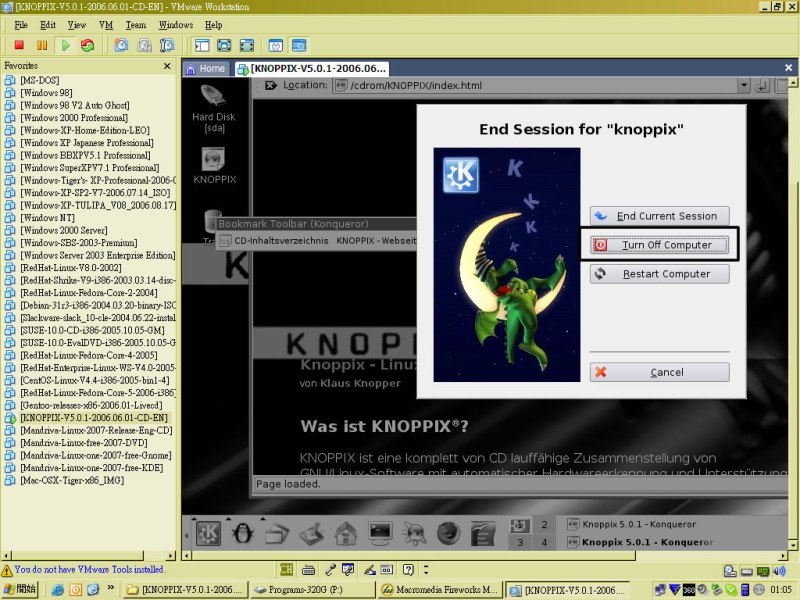Click the Console view toolbar icon
Viewport: 800px width, 600px height.
tap(299, 45)
